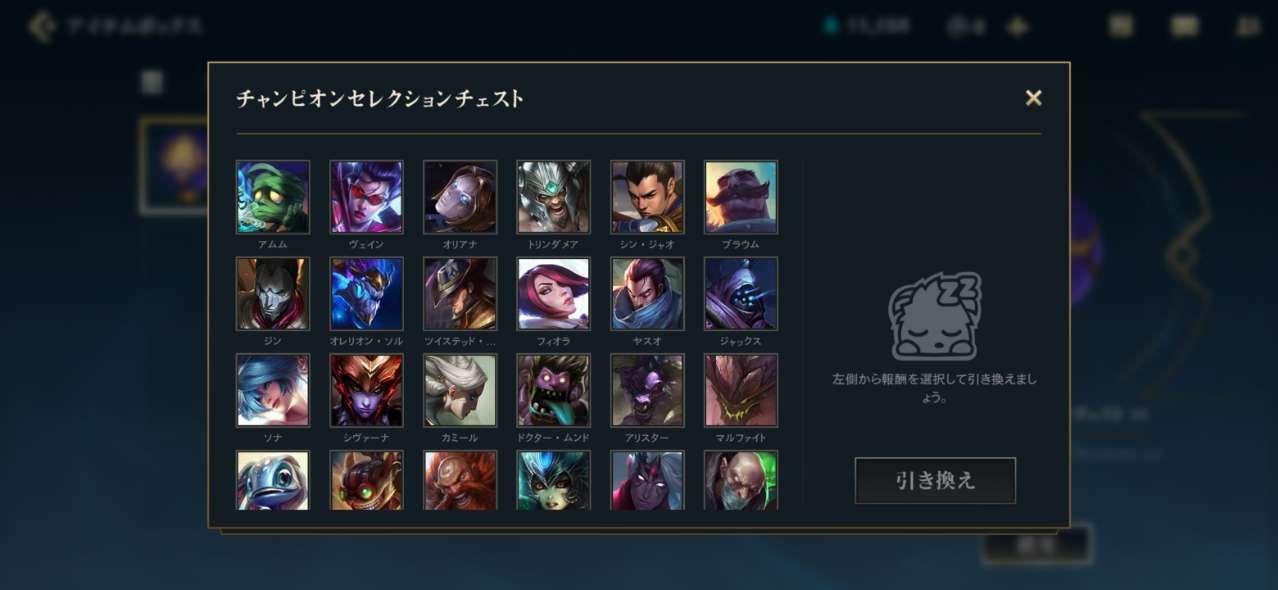Image resolution: width=1278 pixels, height=590 pixels.
Task: Click the 引き換え redeem button
Action: (x=935, y=481)
